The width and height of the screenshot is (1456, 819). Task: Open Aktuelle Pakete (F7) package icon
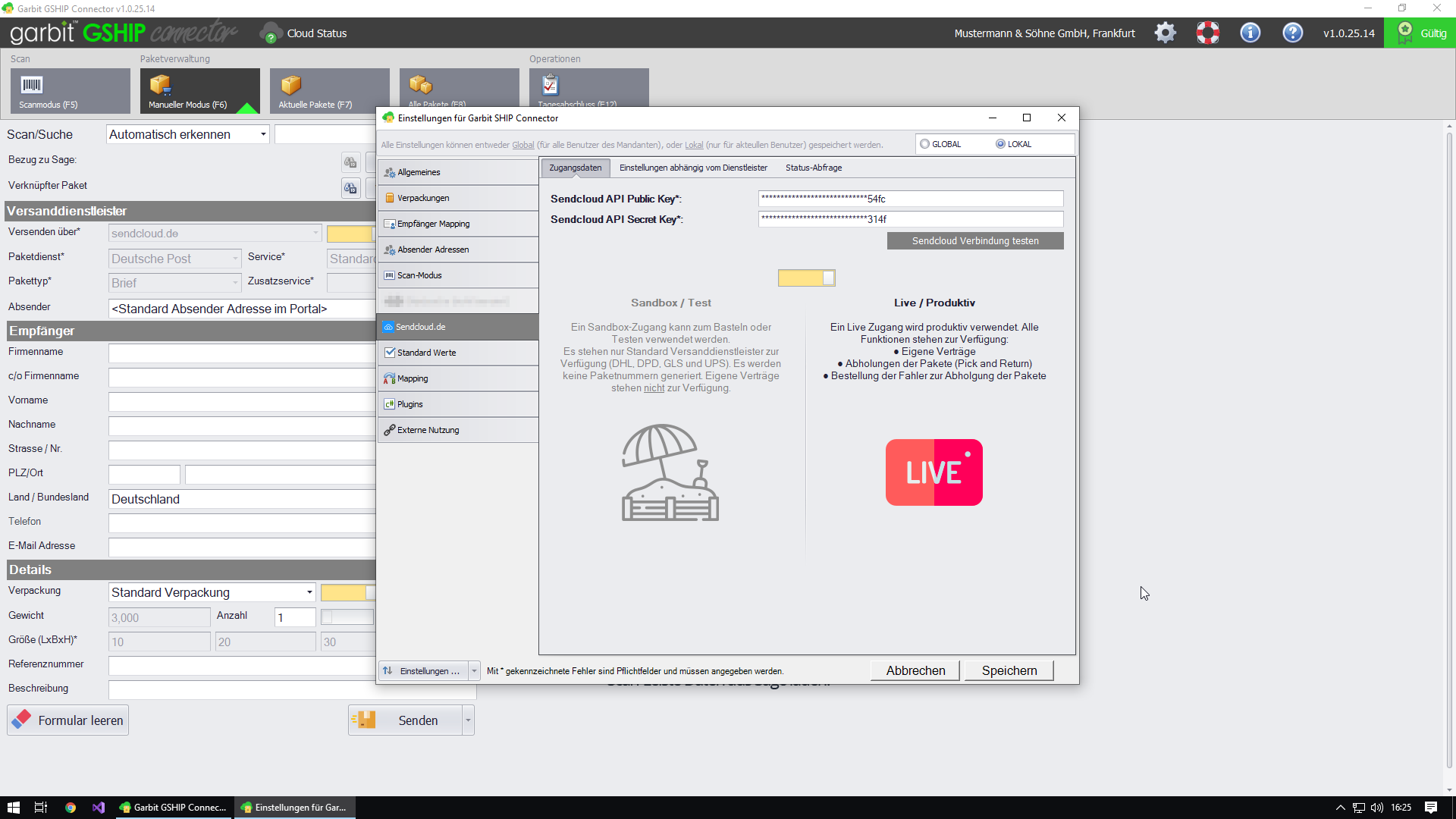291,84
